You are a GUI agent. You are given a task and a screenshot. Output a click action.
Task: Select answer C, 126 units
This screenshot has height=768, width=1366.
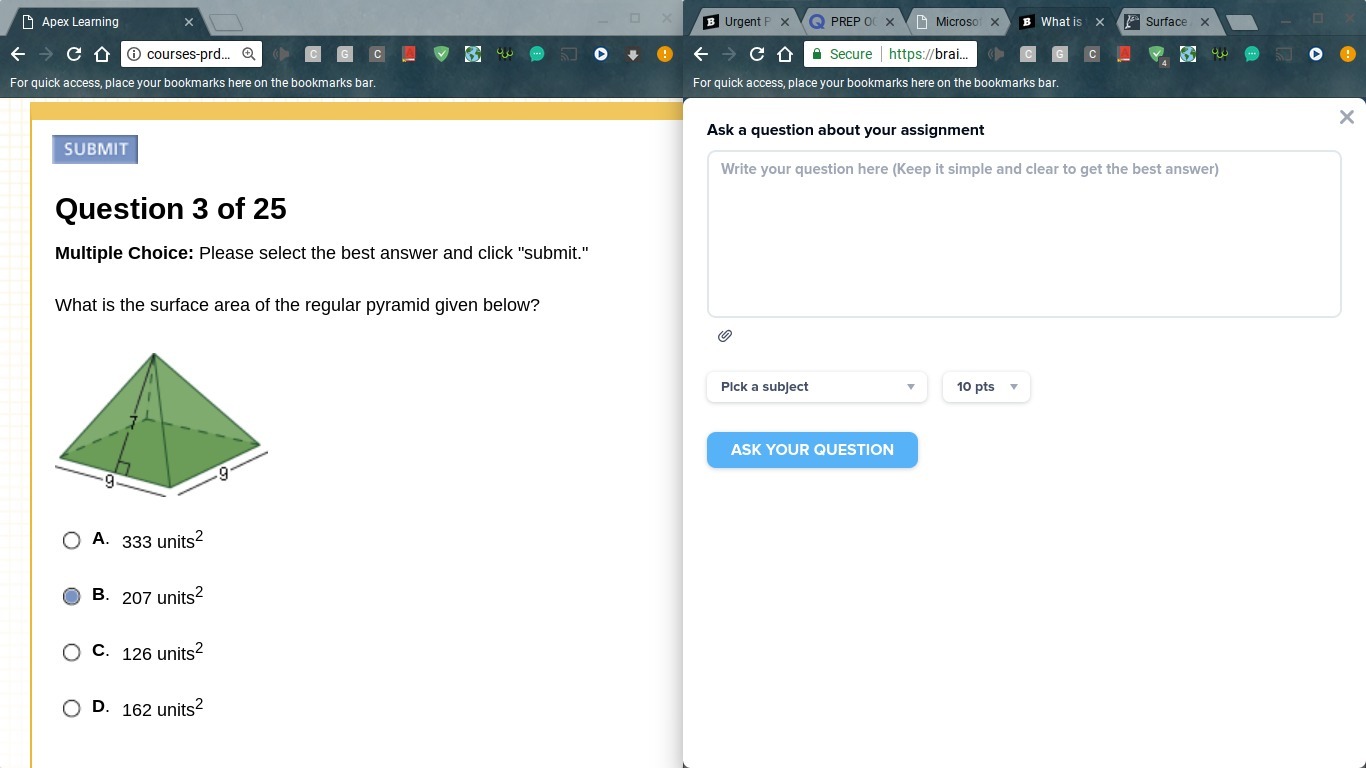[x=71, y=653]
